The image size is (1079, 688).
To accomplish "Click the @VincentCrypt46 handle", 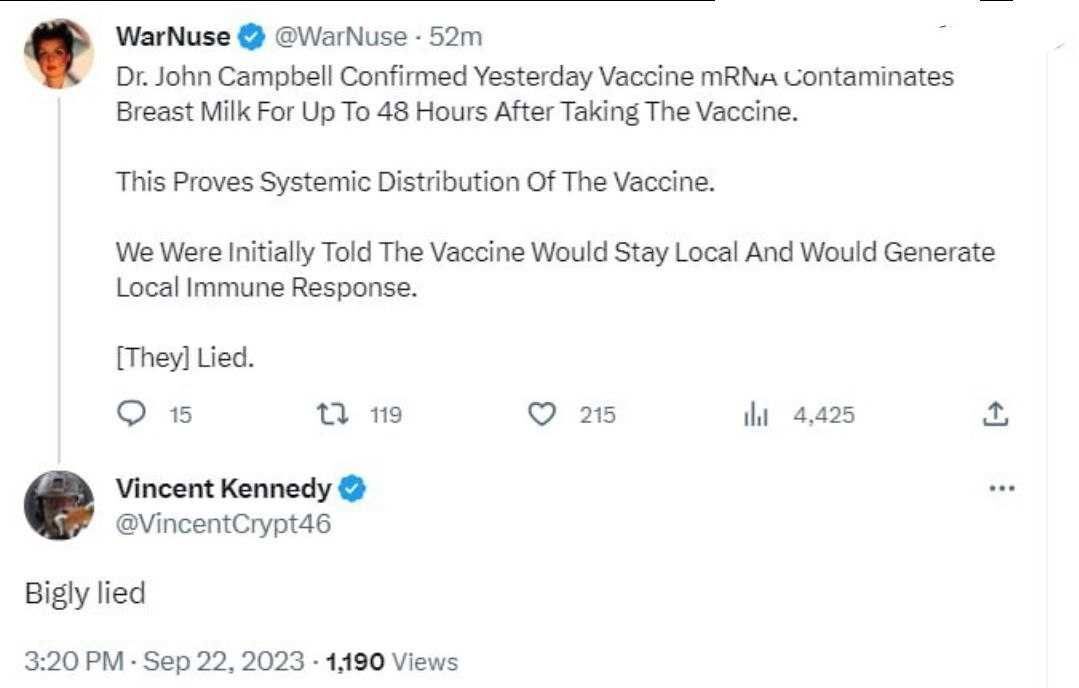I will 223,523.
